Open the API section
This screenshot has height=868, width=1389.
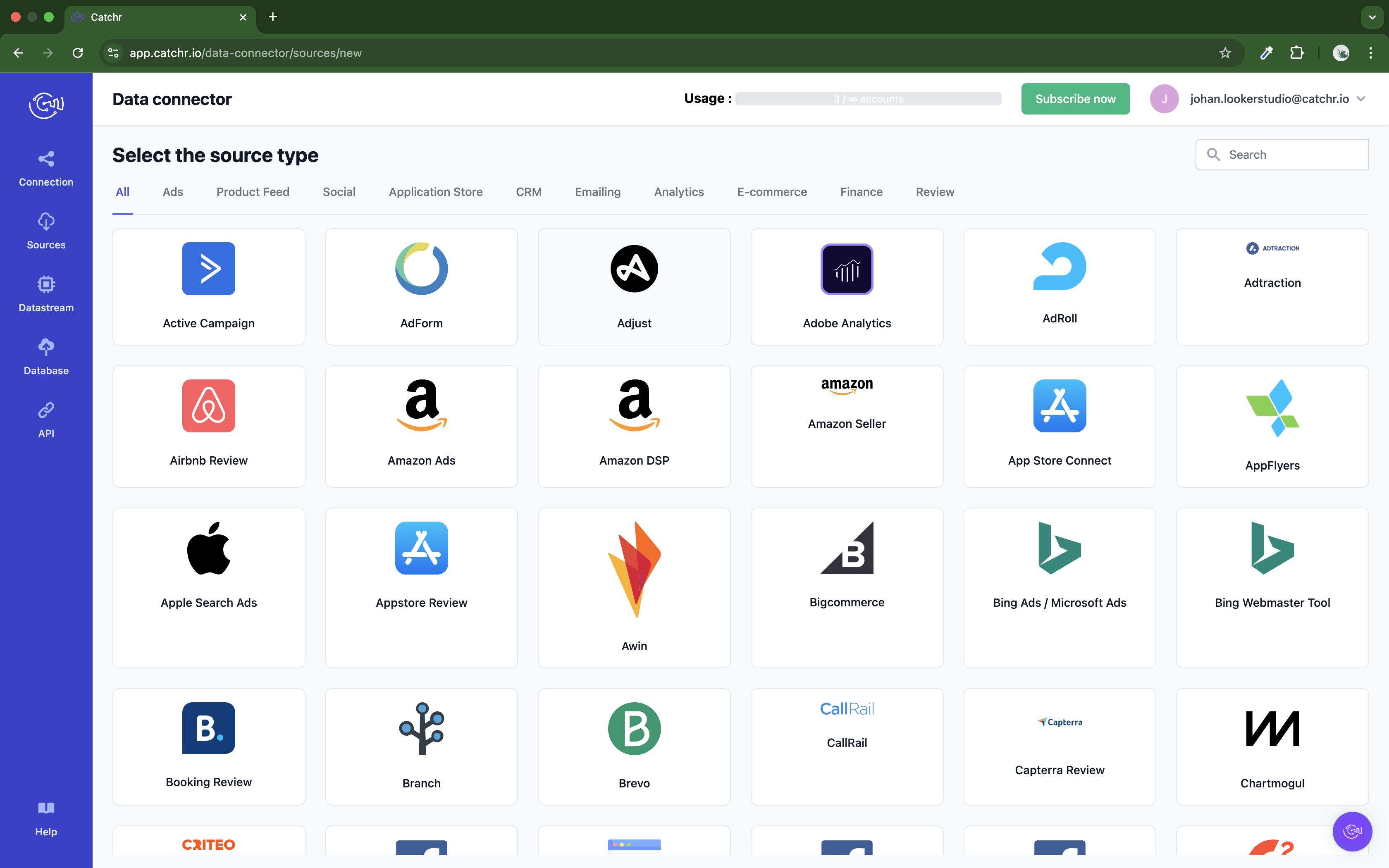46,420
